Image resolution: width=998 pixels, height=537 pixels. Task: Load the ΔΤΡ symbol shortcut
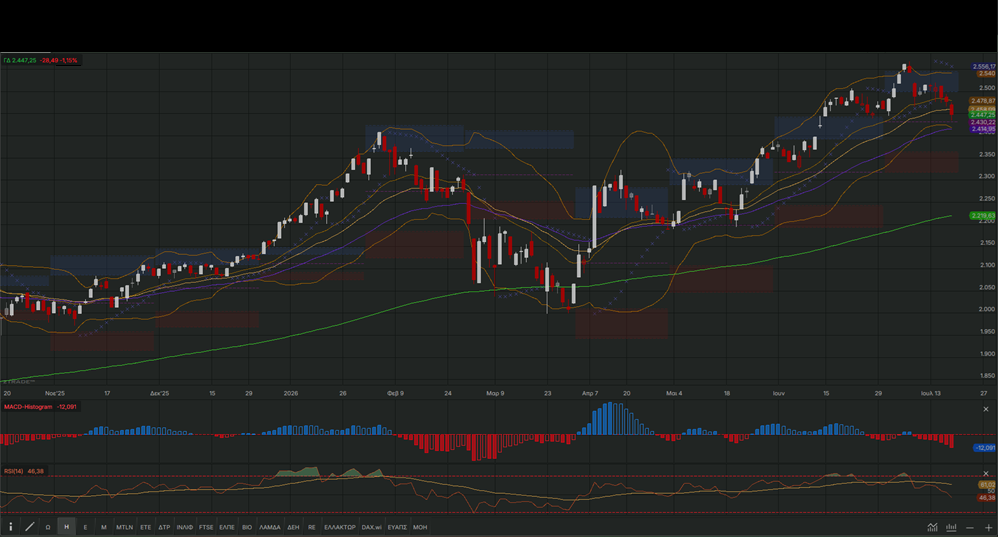pos(164,527)
